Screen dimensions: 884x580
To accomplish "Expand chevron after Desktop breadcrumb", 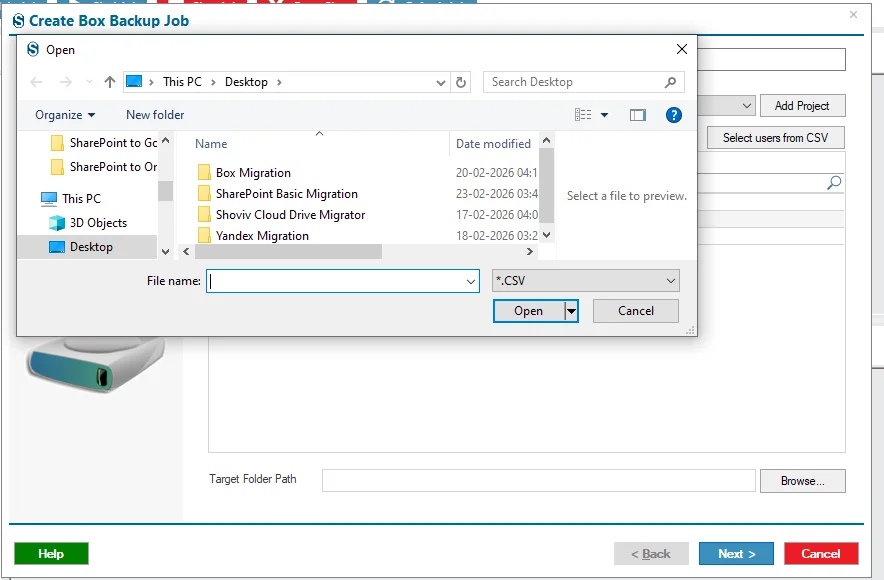I will (279, 82).
